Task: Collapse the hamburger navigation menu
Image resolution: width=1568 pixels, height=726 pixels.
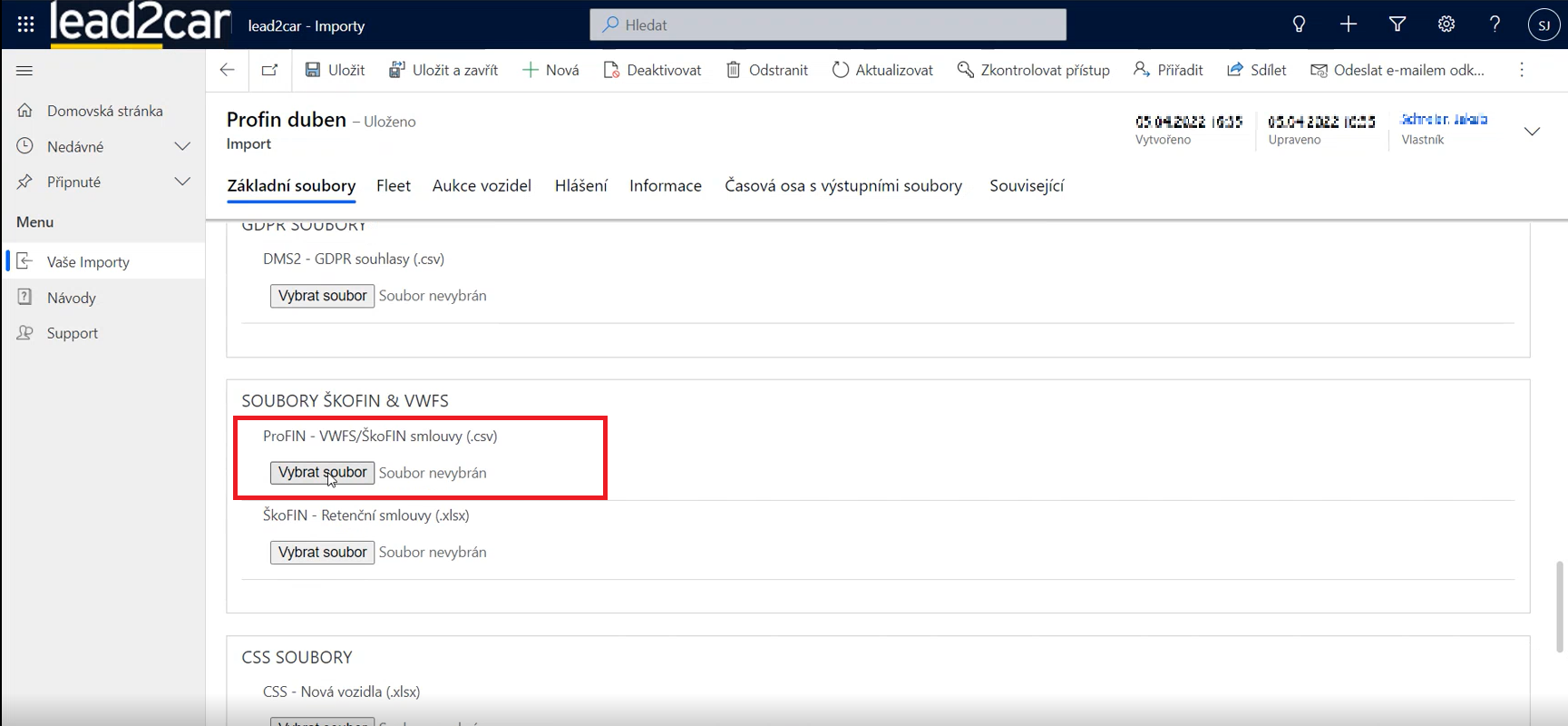Action: pos(24,71)
